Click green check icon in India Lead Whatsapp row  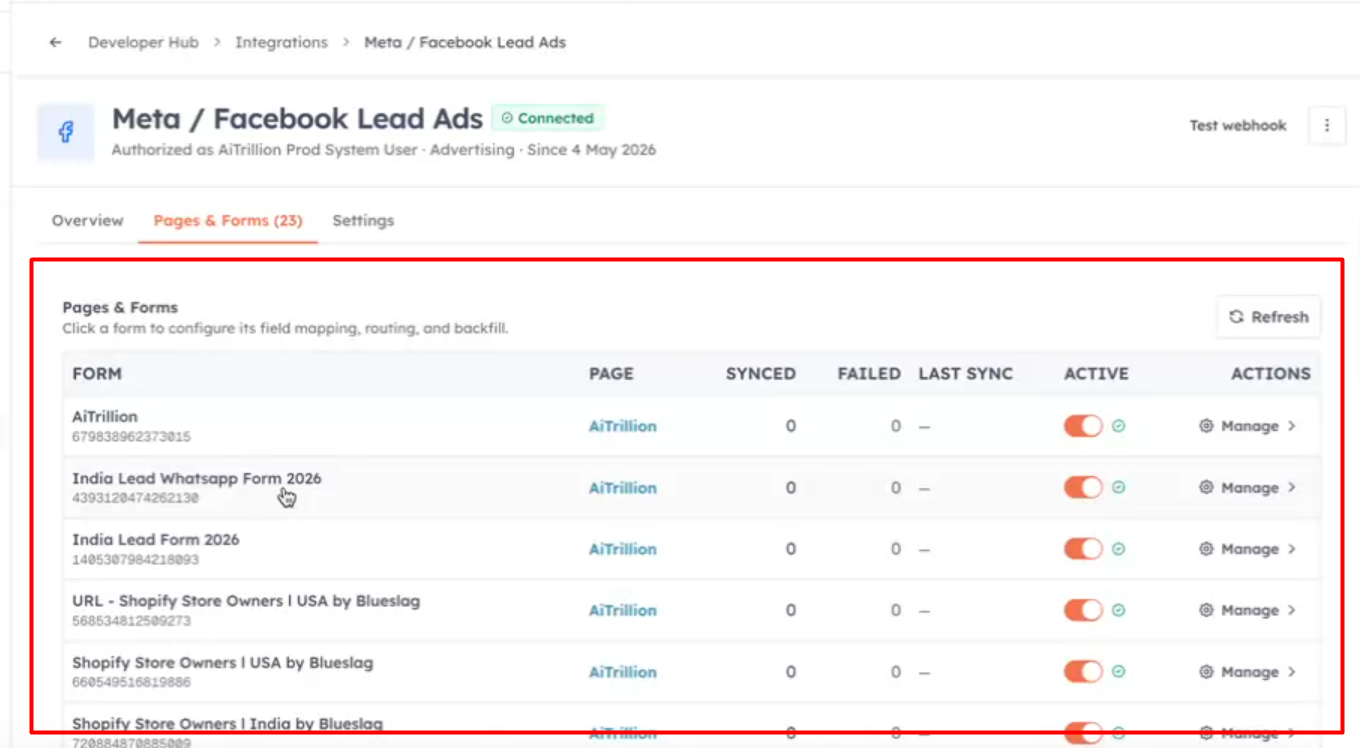[x=1119, y=487]
